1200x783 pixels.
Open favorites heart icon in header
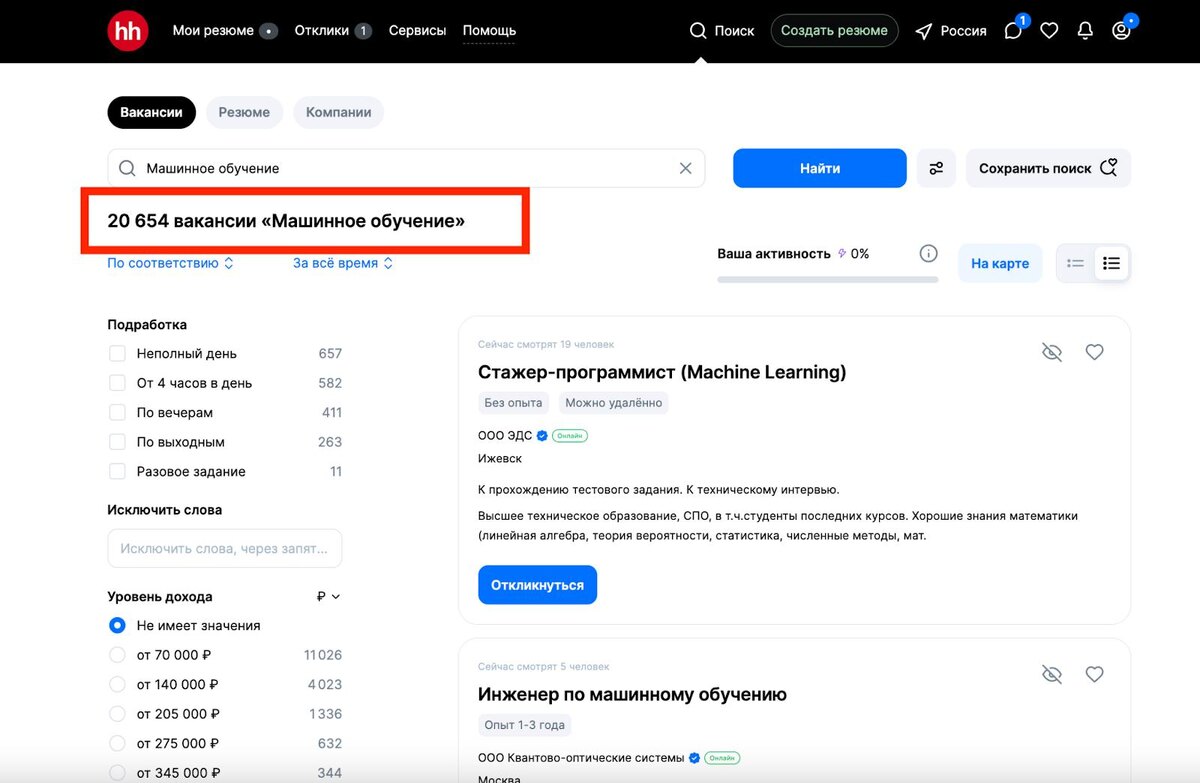coord(1049,31)
